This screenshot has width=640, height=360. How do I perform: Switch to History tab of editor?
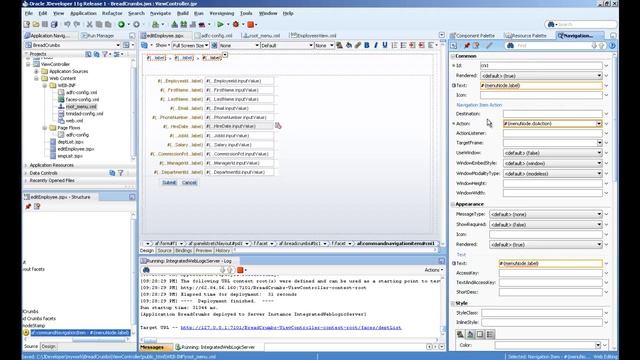tap(222, 250)
